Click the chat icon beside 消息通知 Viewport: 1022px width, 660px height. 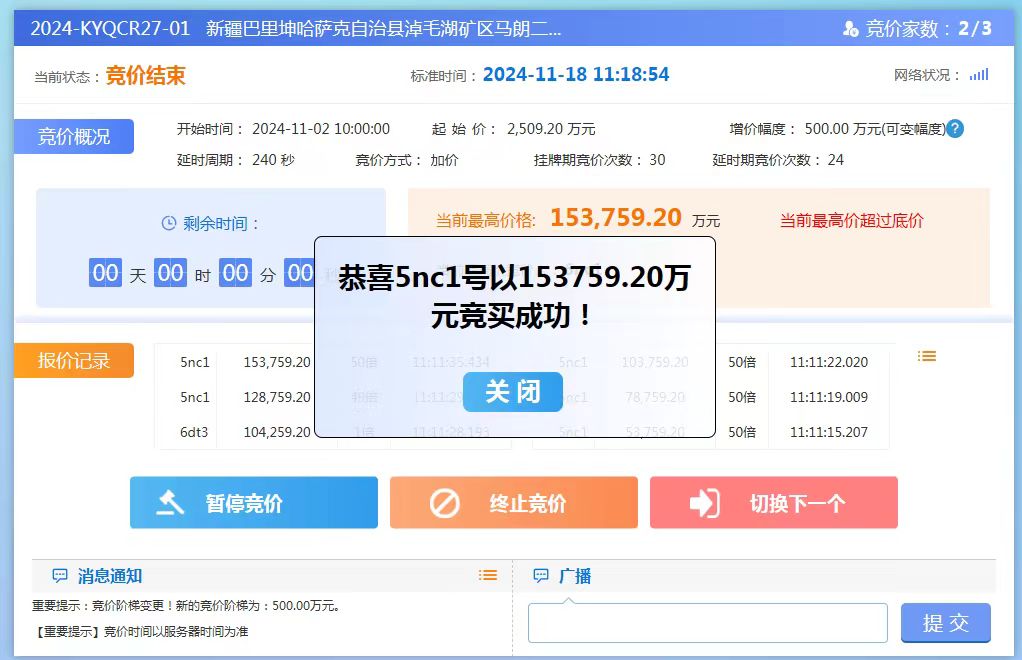(60, 575)
